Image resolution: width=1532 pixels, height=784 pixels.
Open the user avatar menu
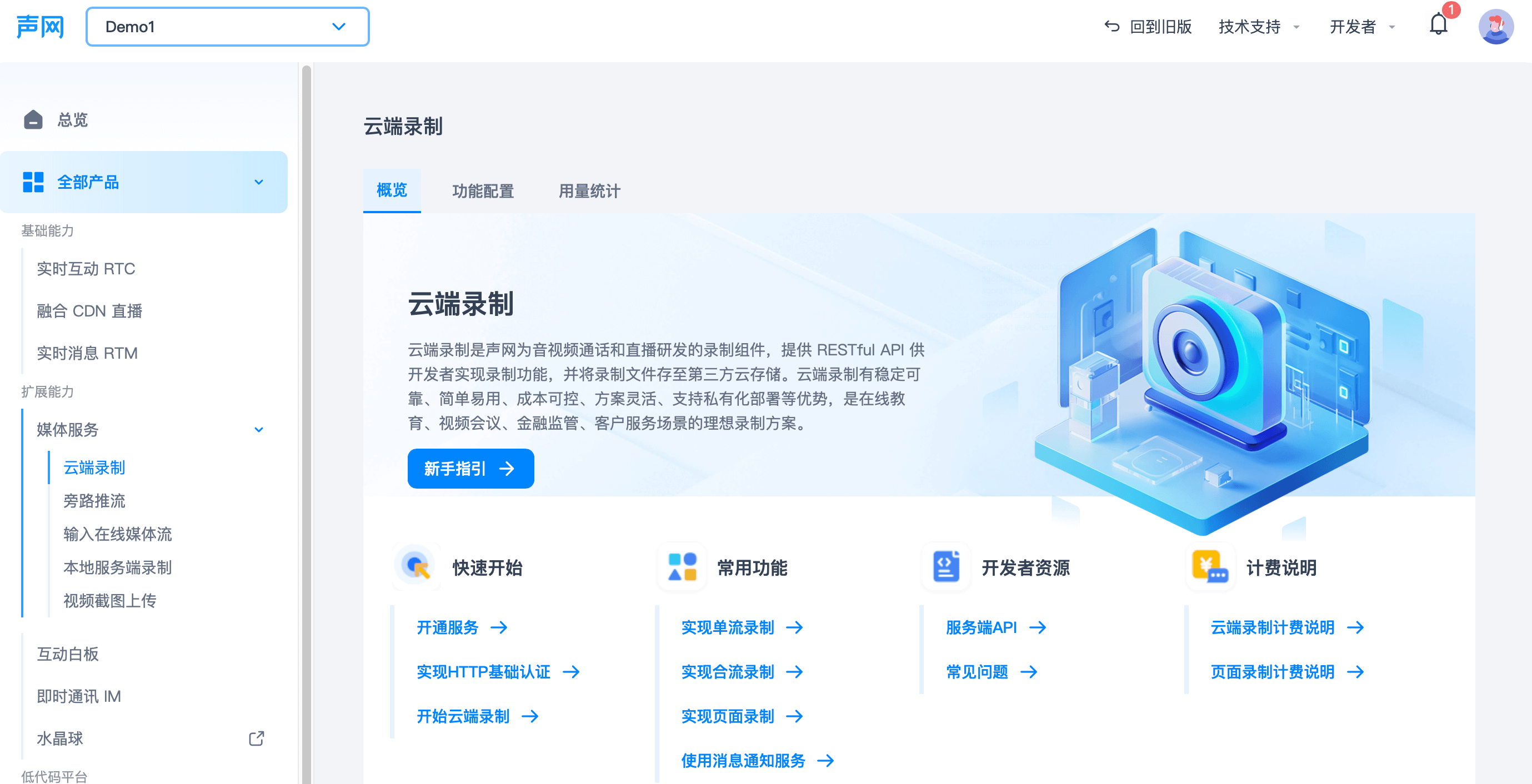click(1496, 26)
